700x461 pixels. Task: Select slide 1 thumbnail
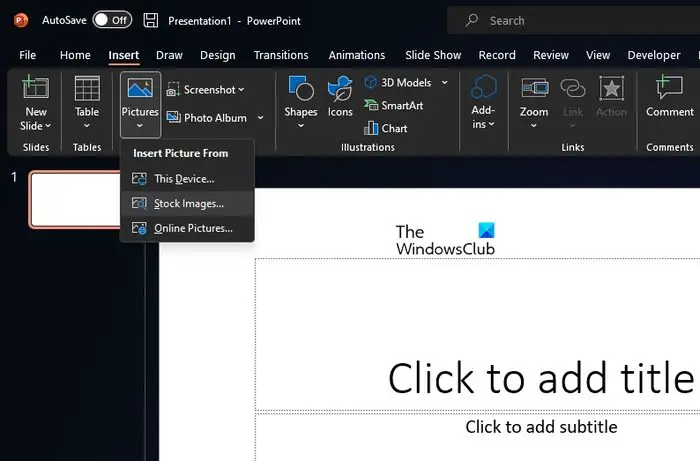[x=75, y=200]
